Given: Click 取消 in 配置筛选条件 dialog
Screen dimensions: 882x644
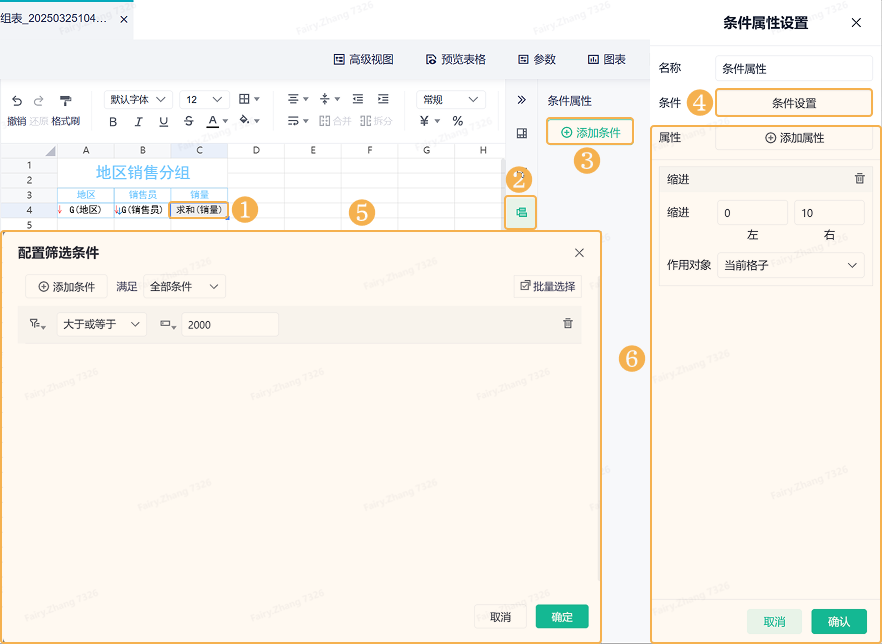Looking at the screenshot, I should 500,617.
